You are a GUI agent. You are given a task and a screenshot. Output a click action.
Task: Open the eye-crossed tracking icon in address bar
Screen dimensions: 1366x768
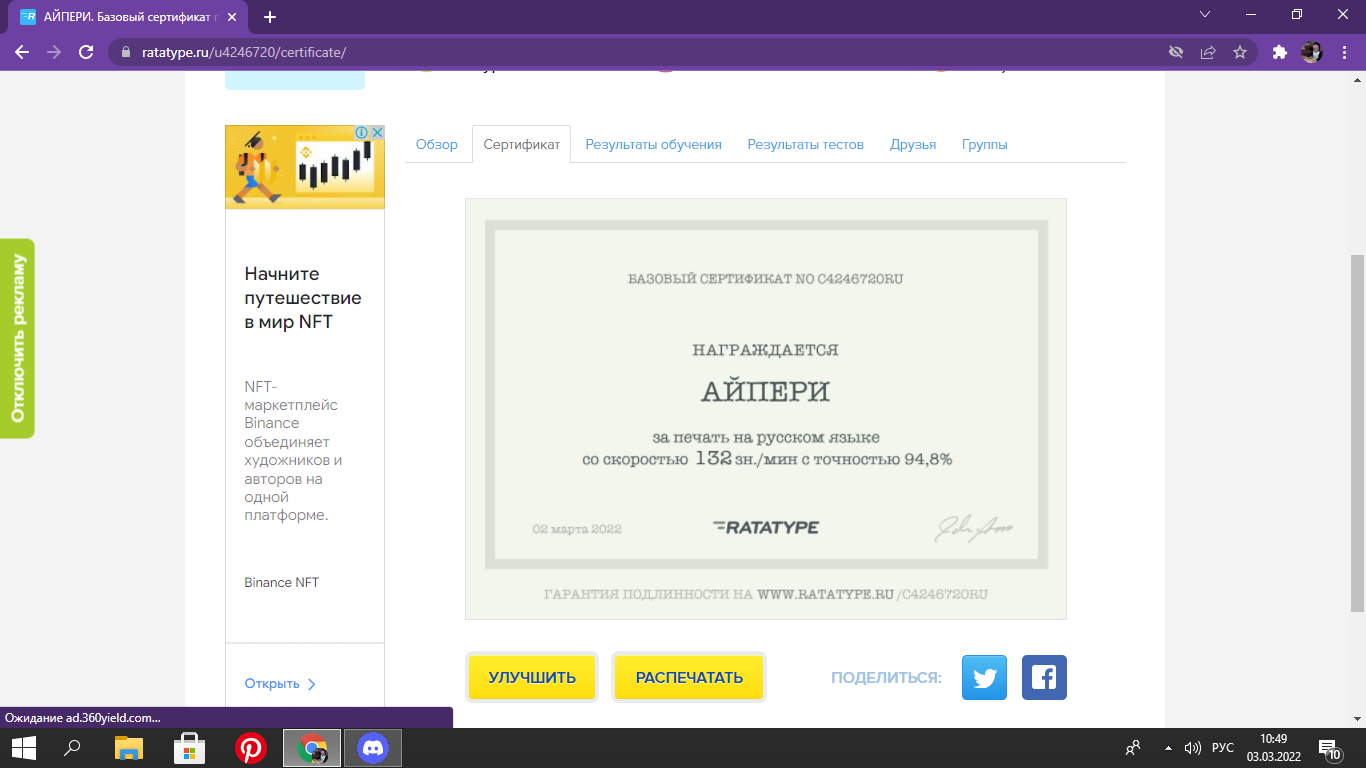(x=1176, y=52)
